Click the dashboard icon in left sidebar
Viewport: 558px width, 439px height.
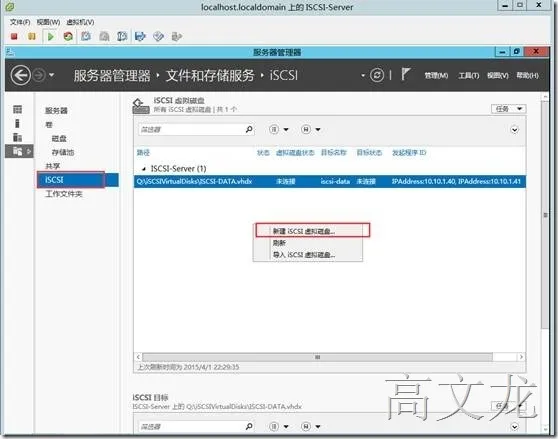coord(17,109)
